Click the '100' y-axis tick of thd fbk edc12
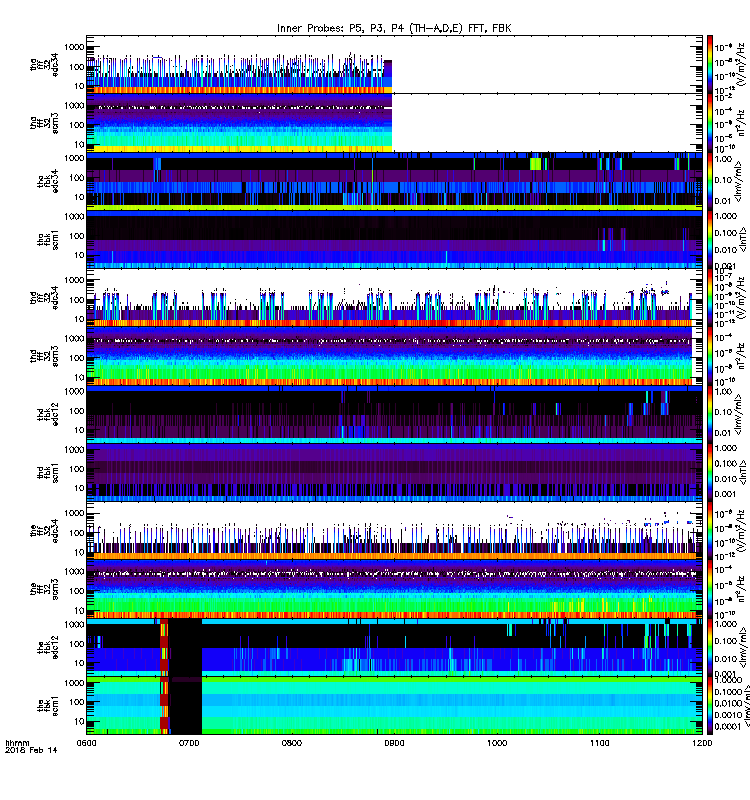The height and width of the screenshot is (800, 750). tap(77, 411)
